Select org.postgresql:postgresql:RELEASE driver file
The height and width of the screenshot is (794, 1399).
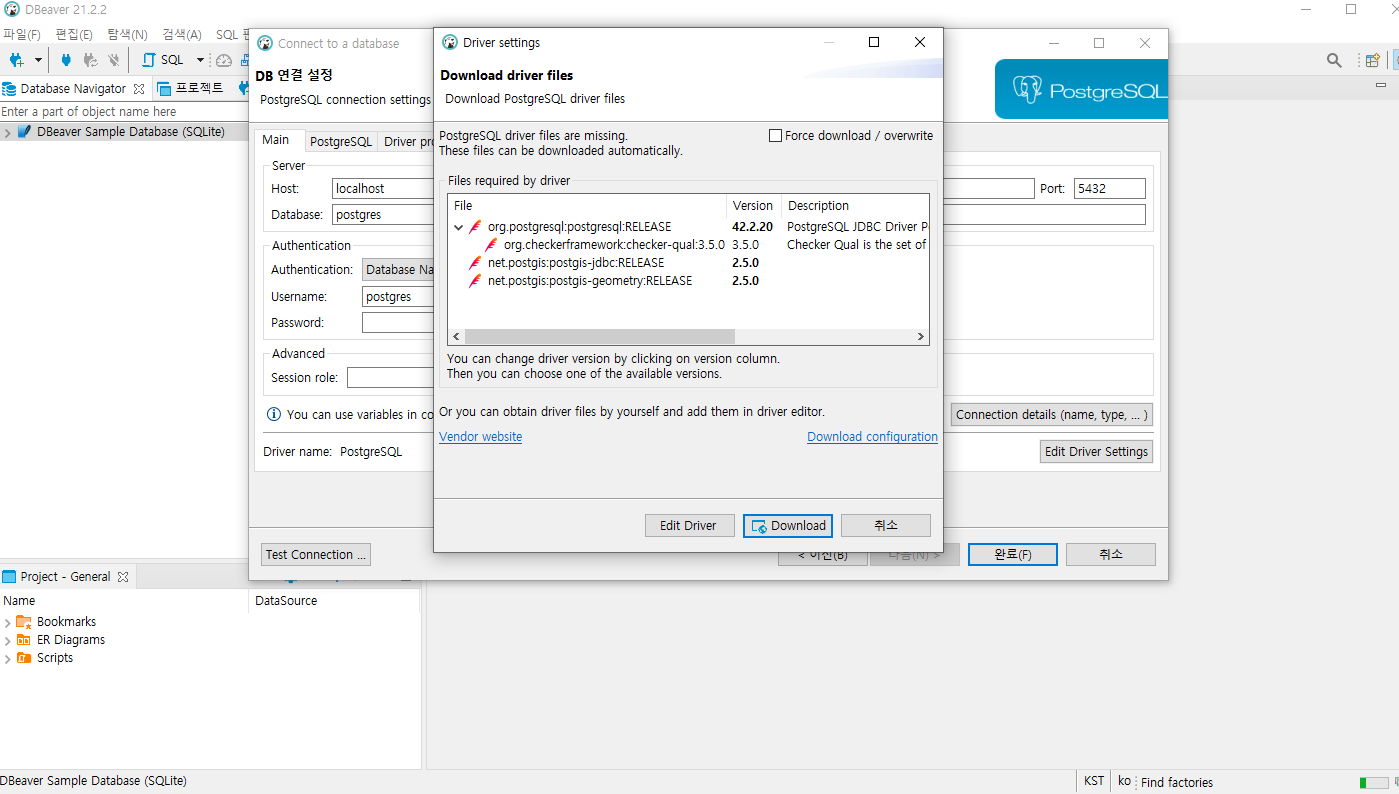(x=579, y=227)
